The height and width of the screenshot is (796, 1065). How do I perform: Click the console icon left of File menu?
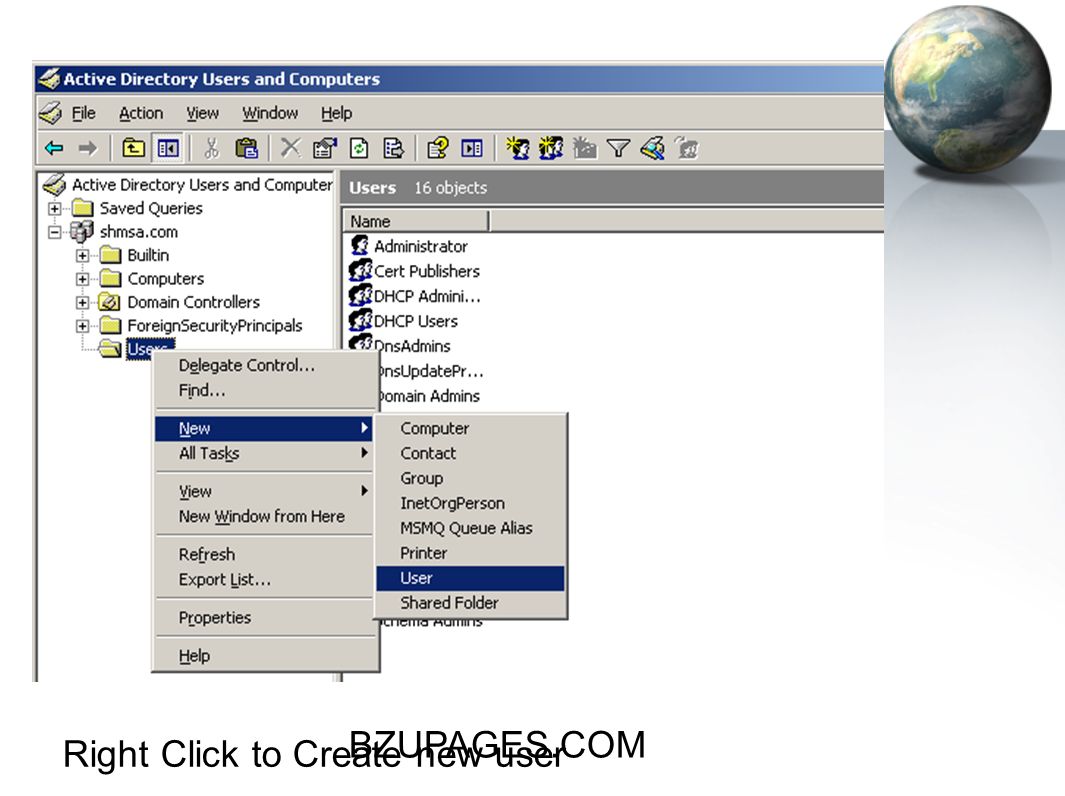point(50,113)
